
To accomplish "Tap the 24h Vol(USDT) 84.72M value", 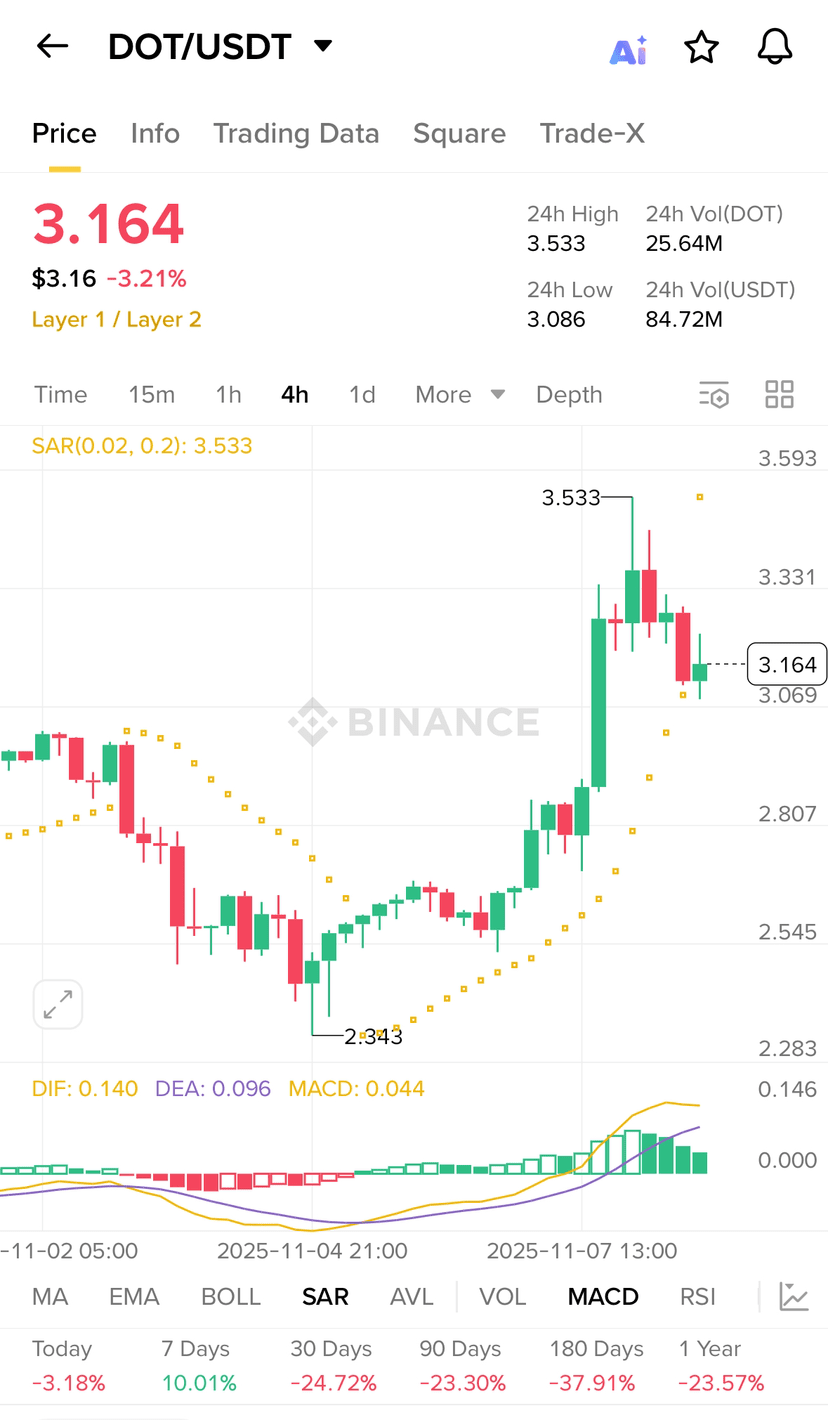I will tap(684, 320).
